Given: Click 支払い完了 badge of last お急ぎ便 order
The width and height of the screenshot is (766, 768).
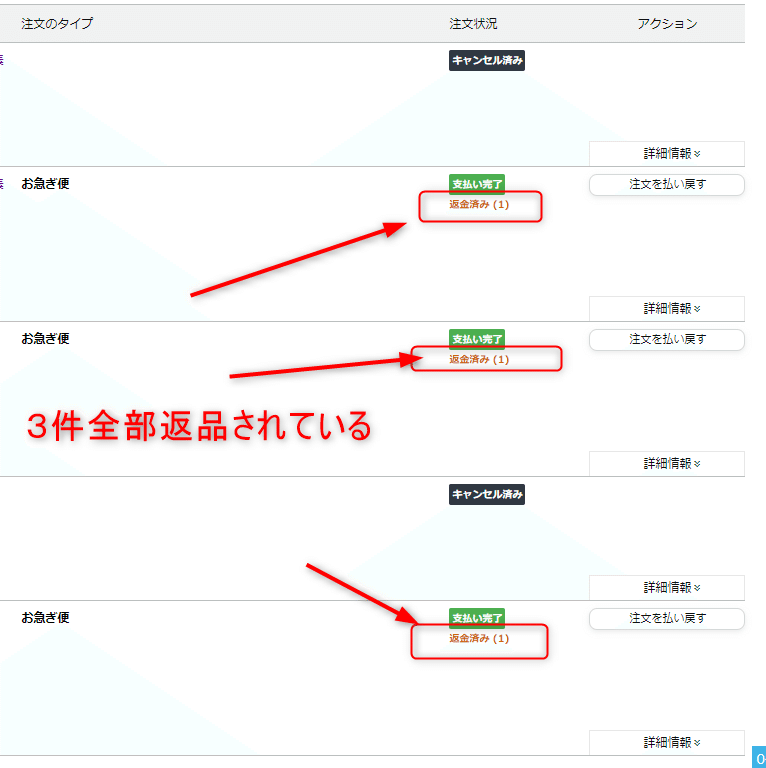Looking at the screenshot, I should tap(477, 618).
